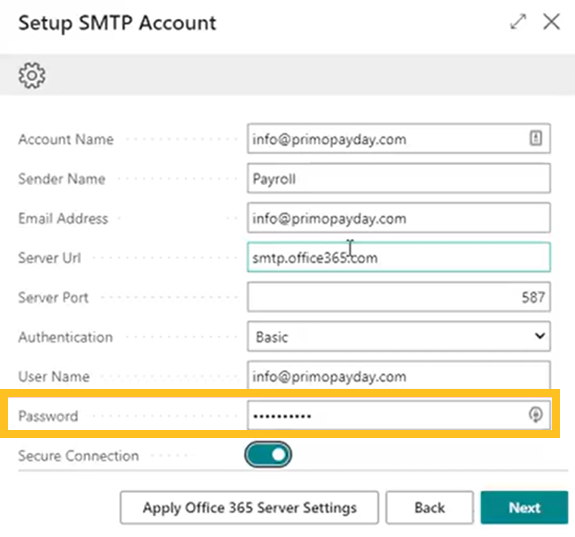This screenshot has height=537, width=575.
Task: Click the Server Port label
Action: click(54, 297)
